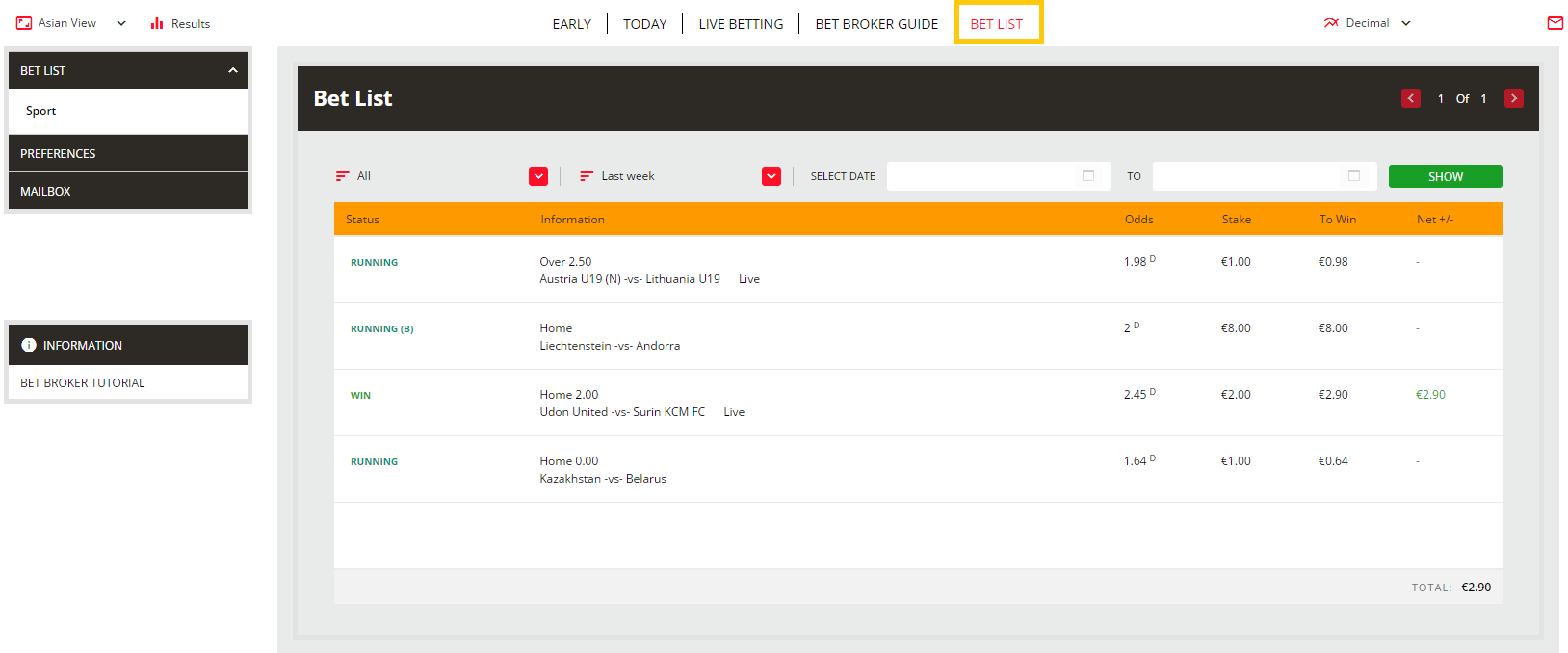Expand the All status filter dropdown

click(x=538, y=176)
